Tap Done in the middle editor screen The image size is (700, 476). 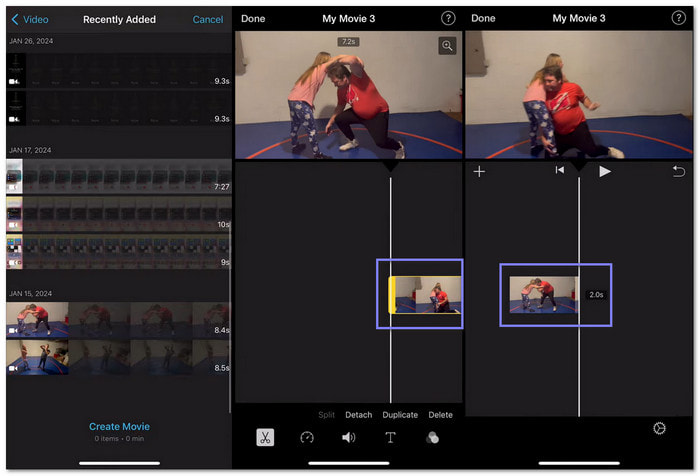pyautogui.click(x=253, y=19)
